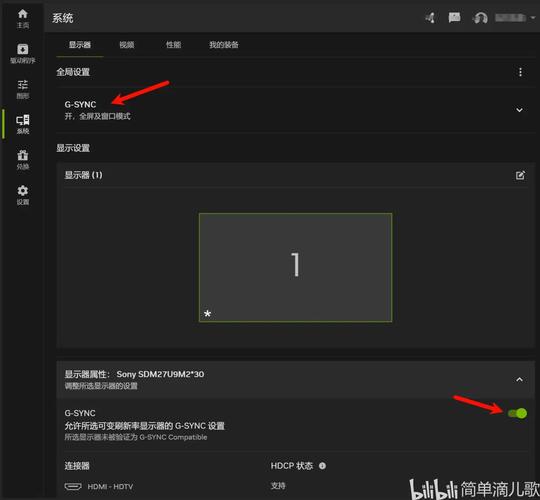Click the Sony SDM27U9M2*30 display name
540x500 pixels.
point(160,374)
